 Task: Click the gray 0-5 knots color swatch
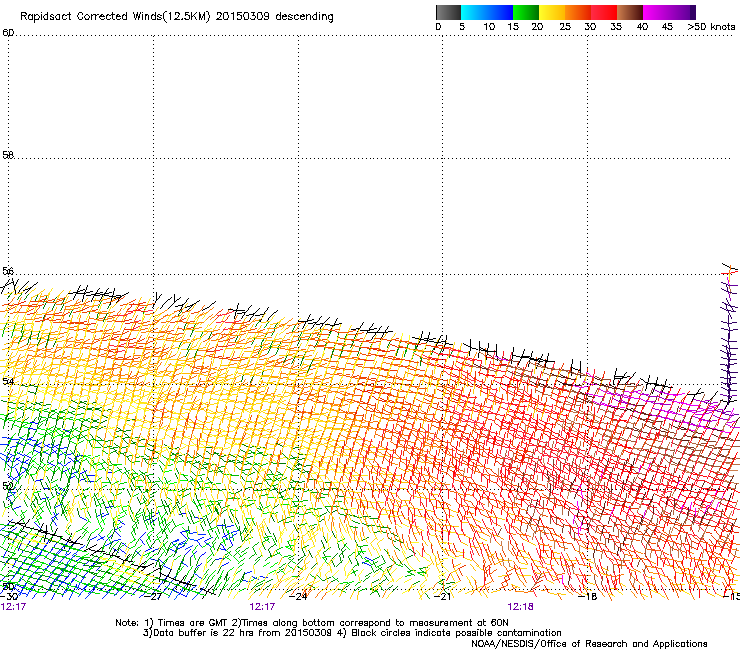[x=448, y=12]
